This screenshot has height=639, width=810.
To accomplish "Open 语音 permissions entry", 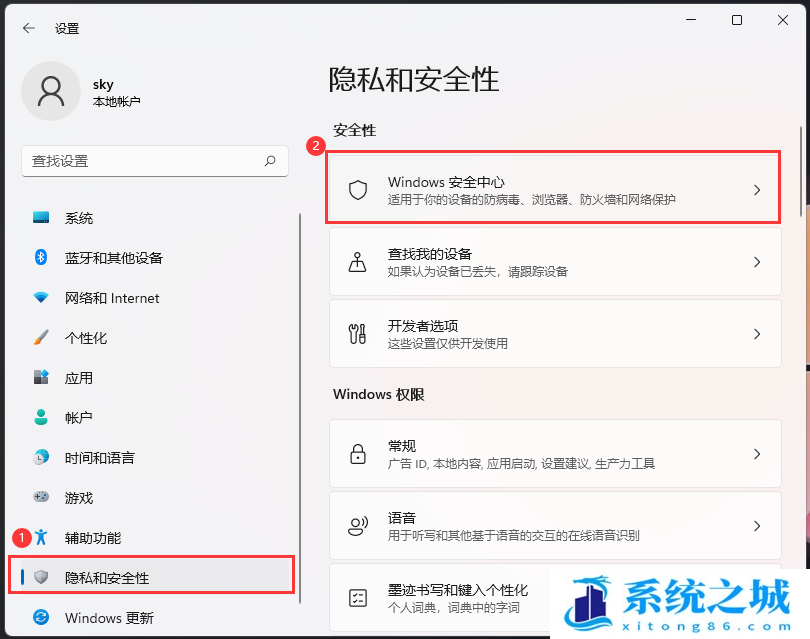I will coord(555,526).
